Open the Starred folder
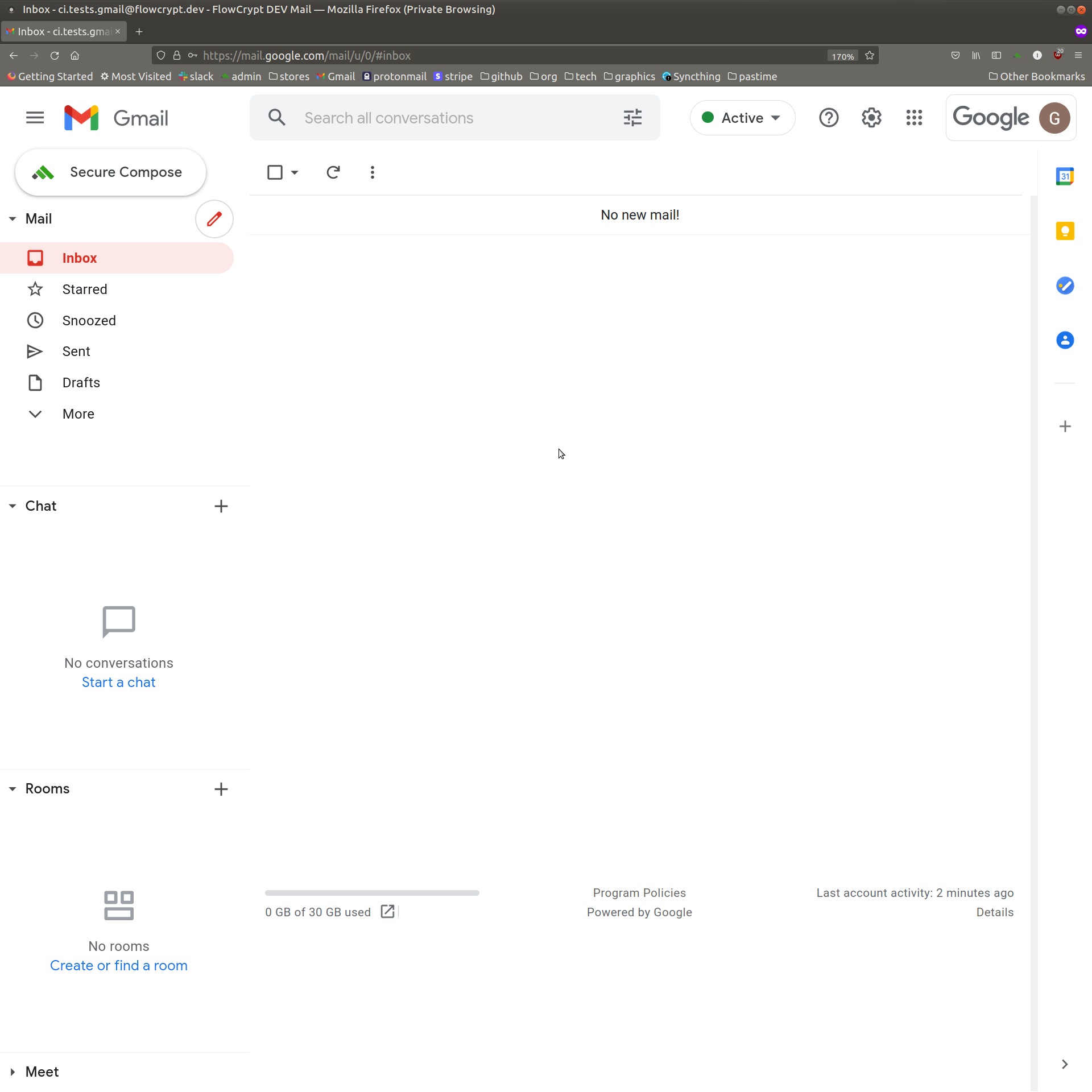Image resolution: width=1092 pixels, height=1092 pixels. coord(85,289)
